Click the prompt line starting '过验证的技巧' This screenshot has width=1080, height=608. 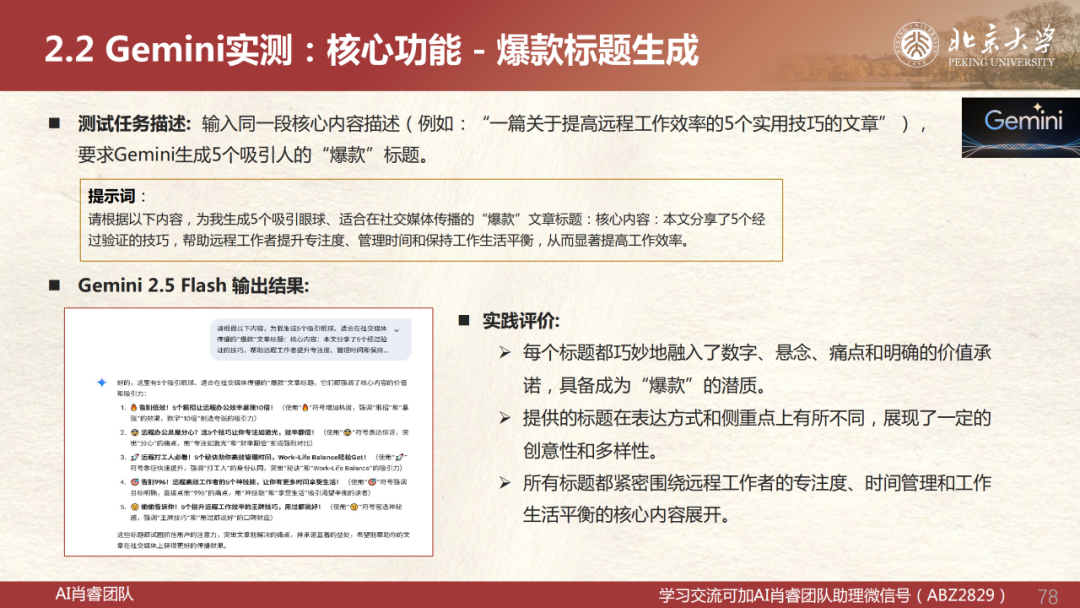(x=389, y=240)
